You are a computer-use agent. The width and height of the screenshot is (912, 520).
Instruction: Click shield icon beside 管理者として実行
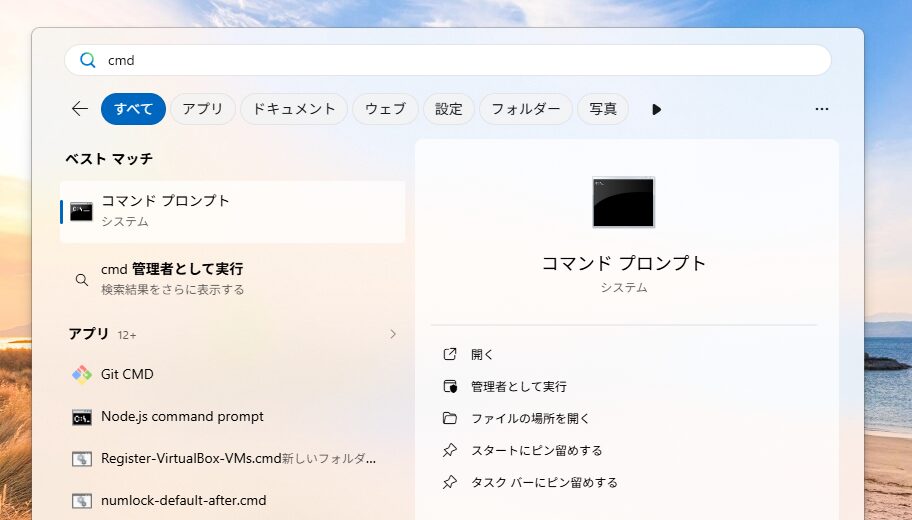tap(450, 386)
